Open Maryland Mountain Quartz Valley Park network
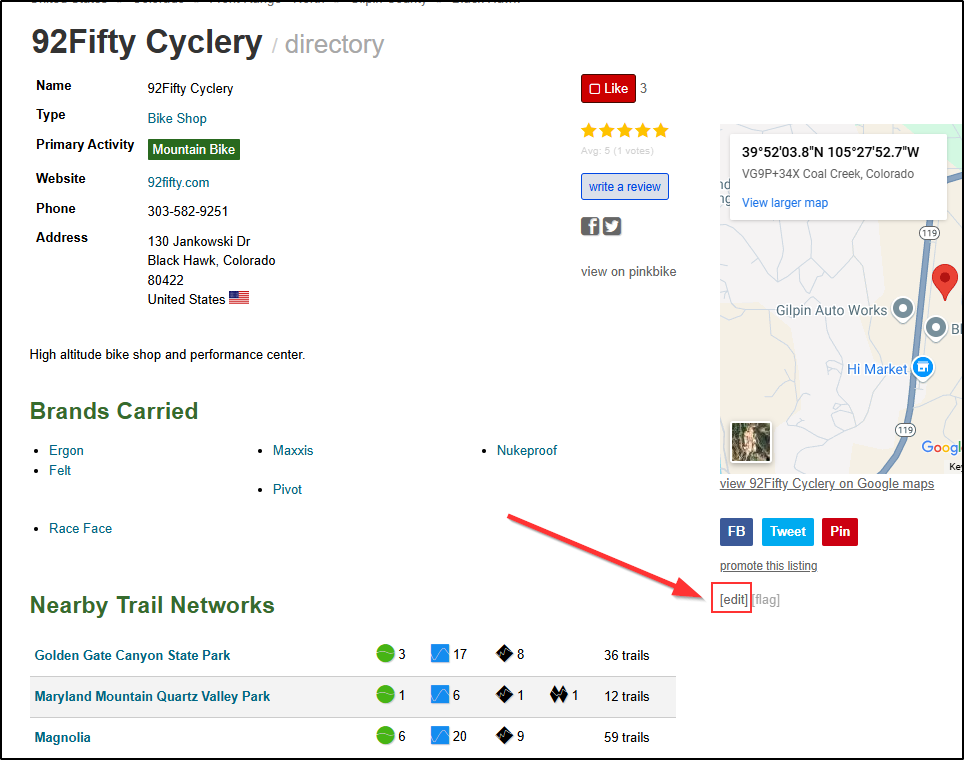Image resolution: width=964 pixels, height=760 pixels. coord(152,696)
